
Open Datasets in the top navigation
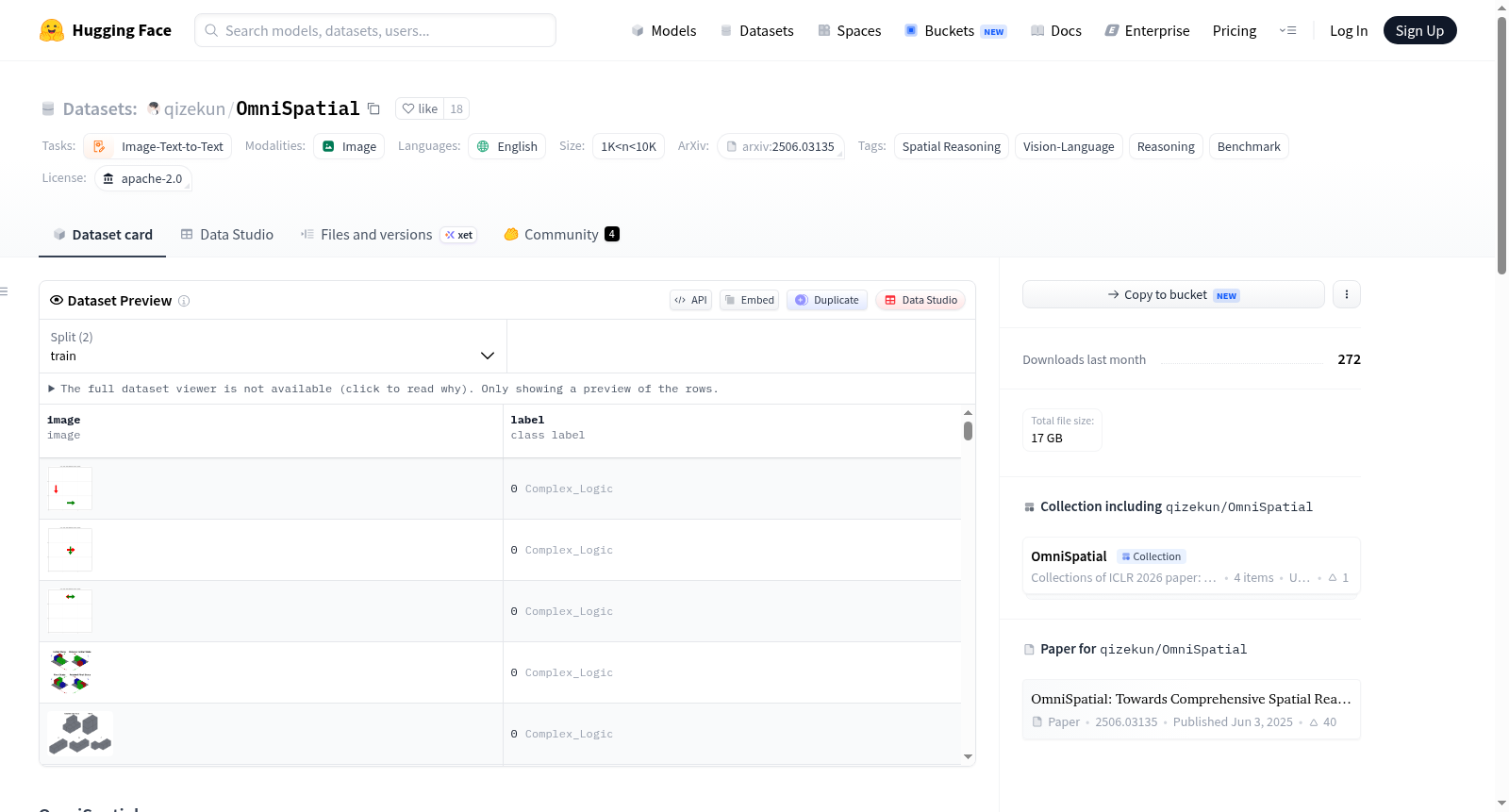[x=756, y=30]
